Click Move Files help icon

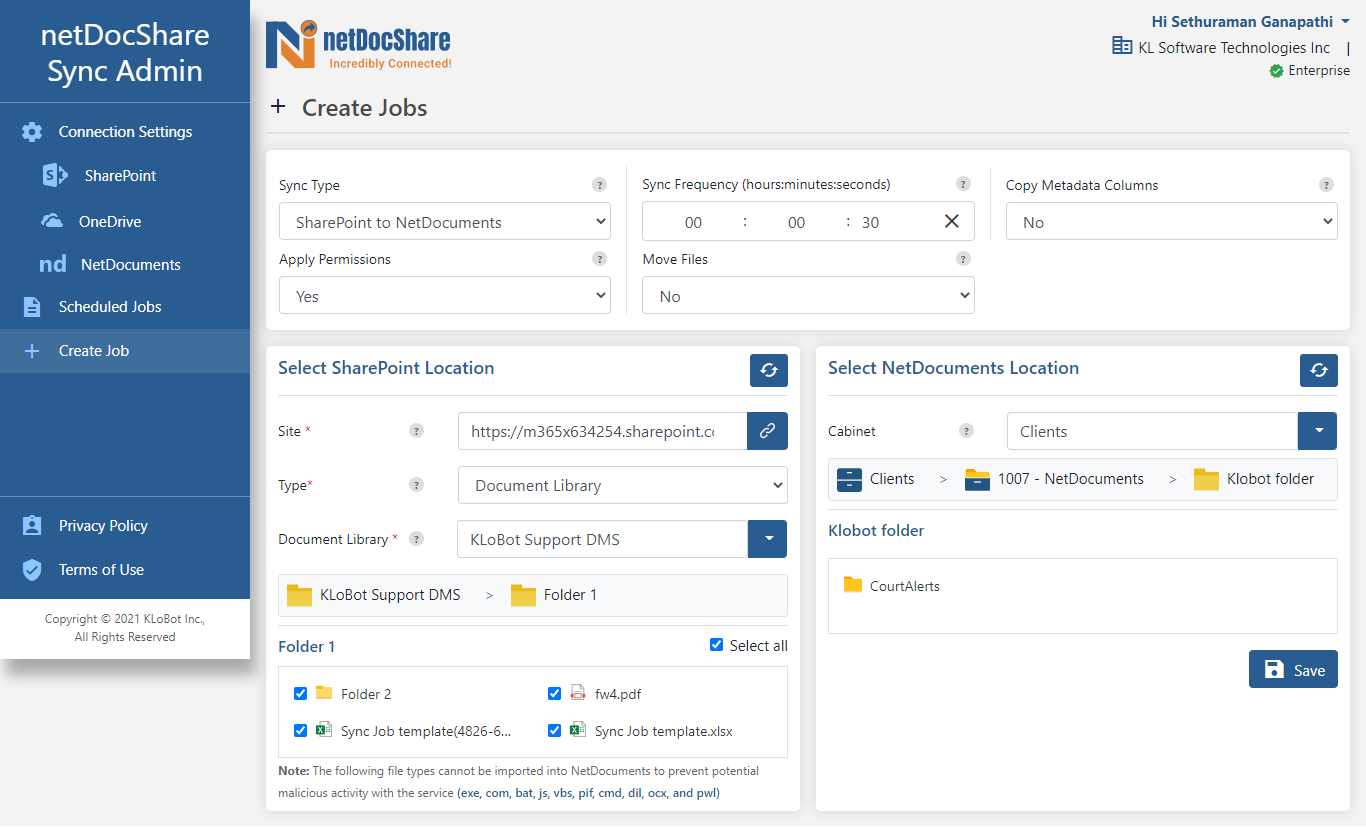point(963,259)
